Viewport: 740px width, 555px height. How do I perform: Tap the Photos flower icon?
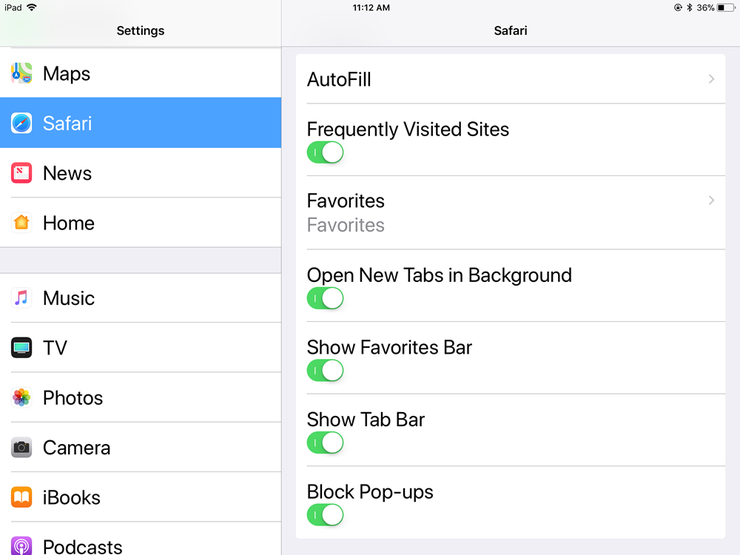(21, 398)
